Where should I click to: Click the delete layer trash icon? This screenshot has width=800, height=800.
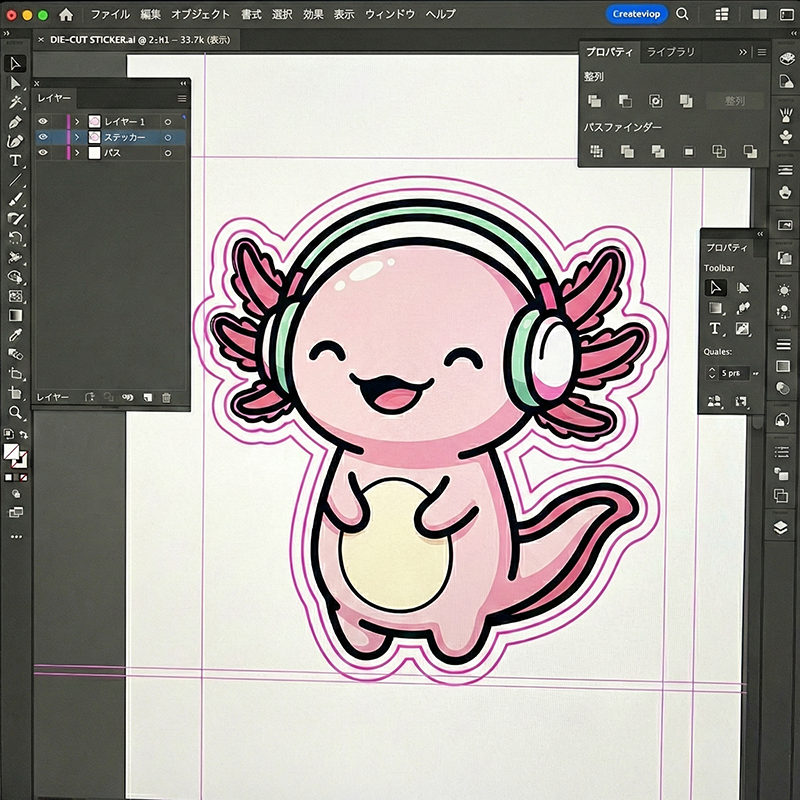click(166, 397)
